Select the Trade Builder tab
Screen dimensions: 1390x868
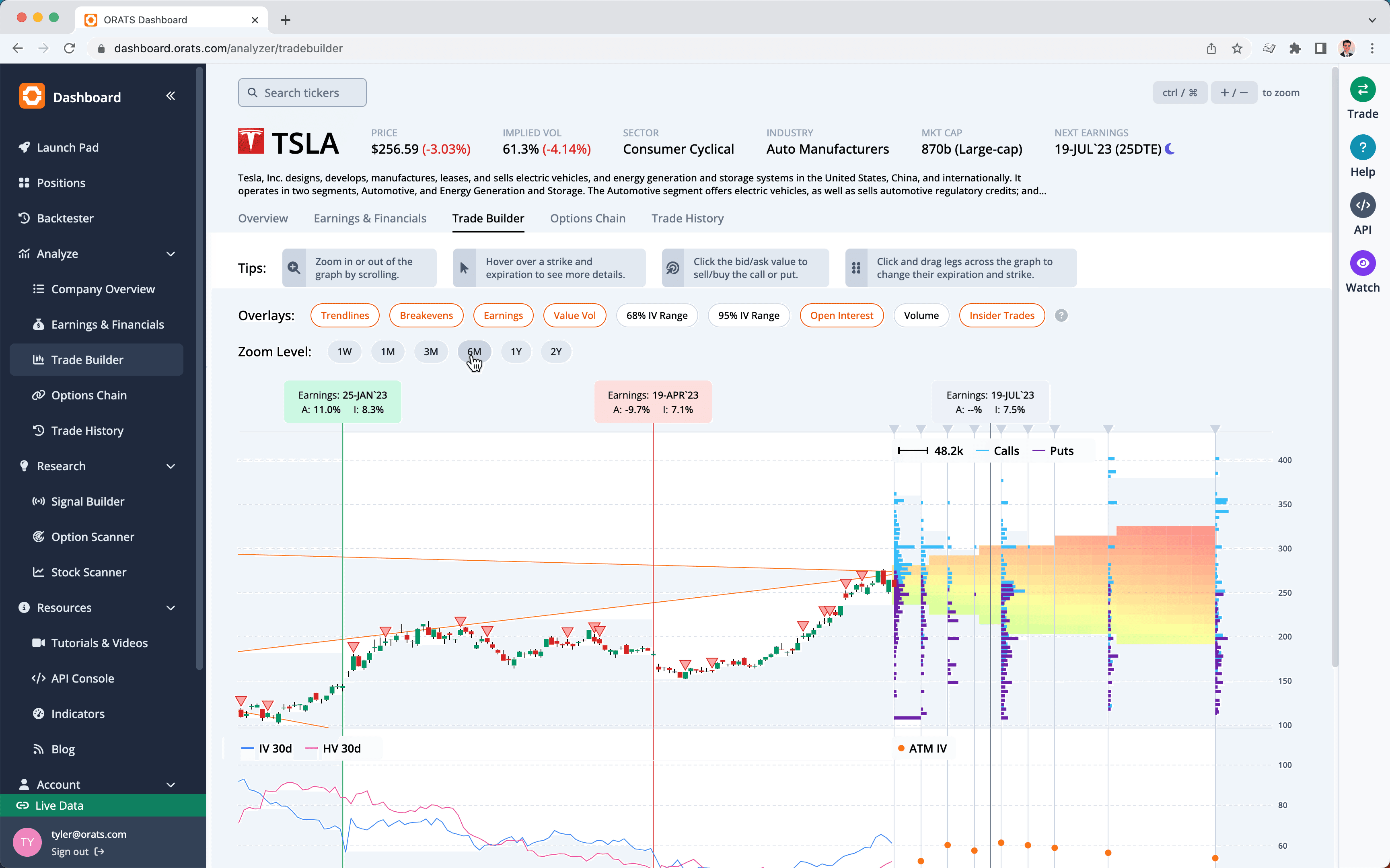488,218
